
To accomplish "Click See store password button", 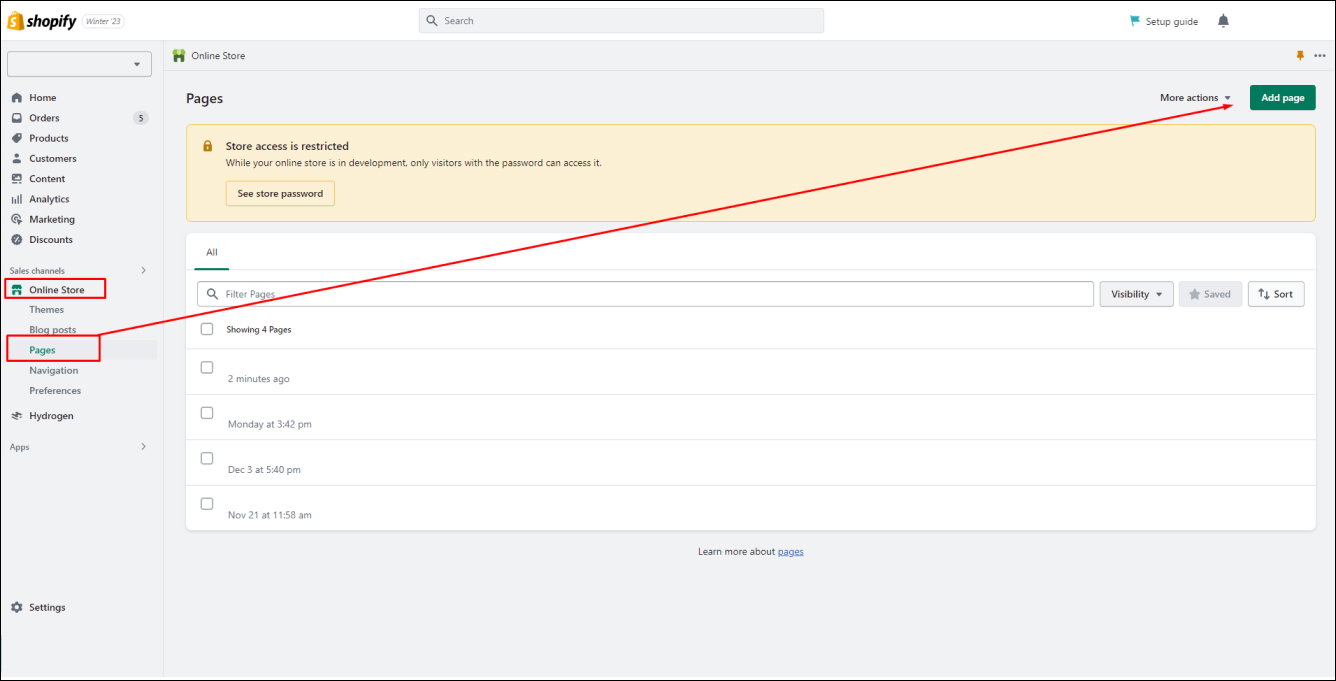I will point(280,194).
